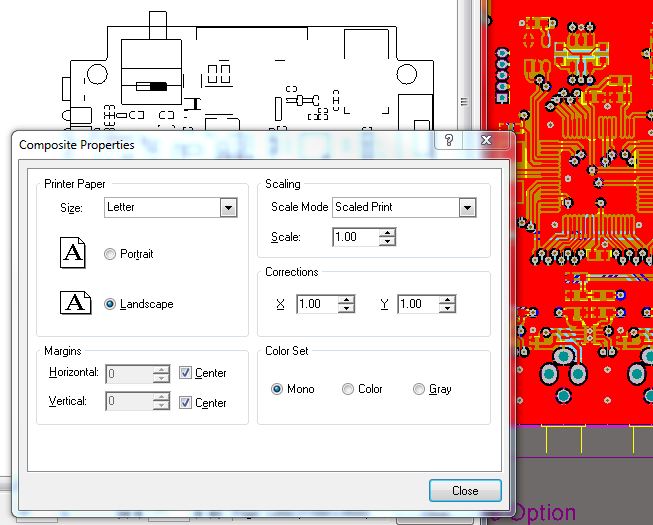The image size is (653, 525).
Task: Select the Landscape radio button
Action: click(110, 304)
